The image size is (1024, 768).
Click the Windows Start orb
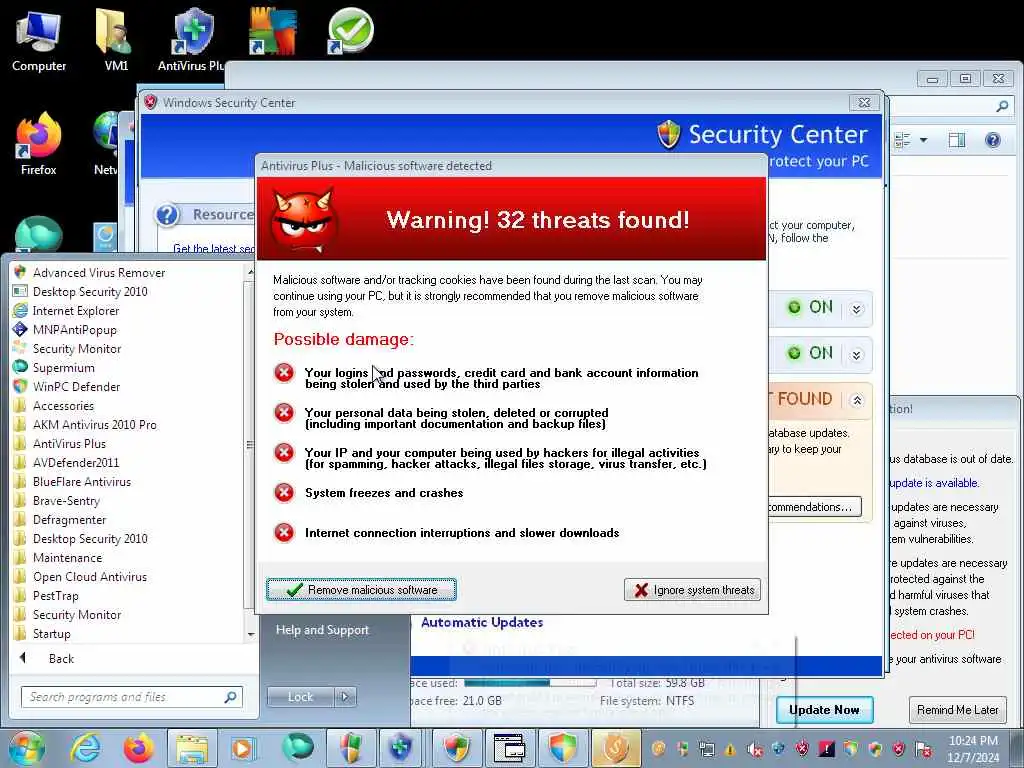point(26,748)
